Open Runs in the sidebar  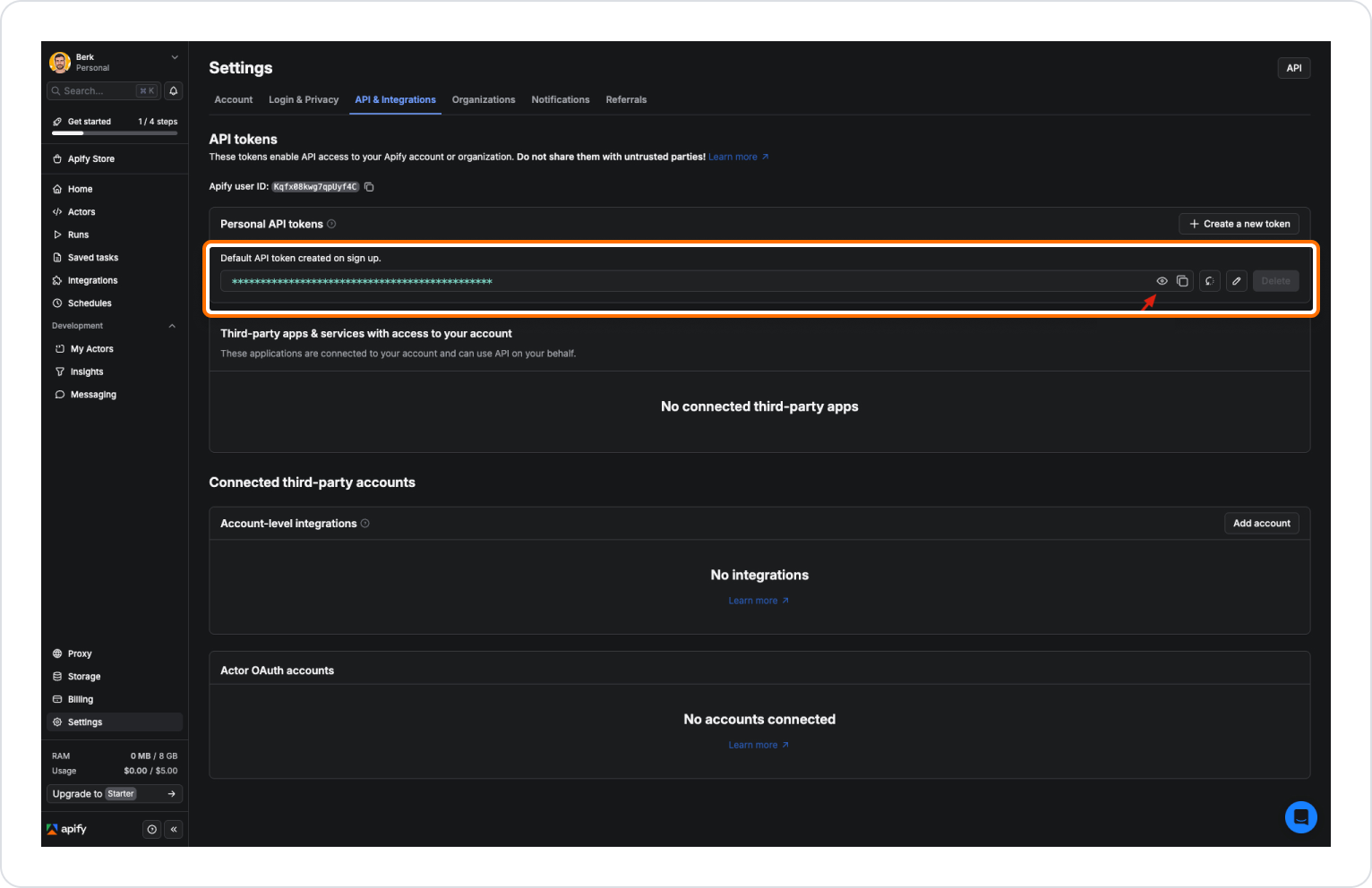pos(115,235)
